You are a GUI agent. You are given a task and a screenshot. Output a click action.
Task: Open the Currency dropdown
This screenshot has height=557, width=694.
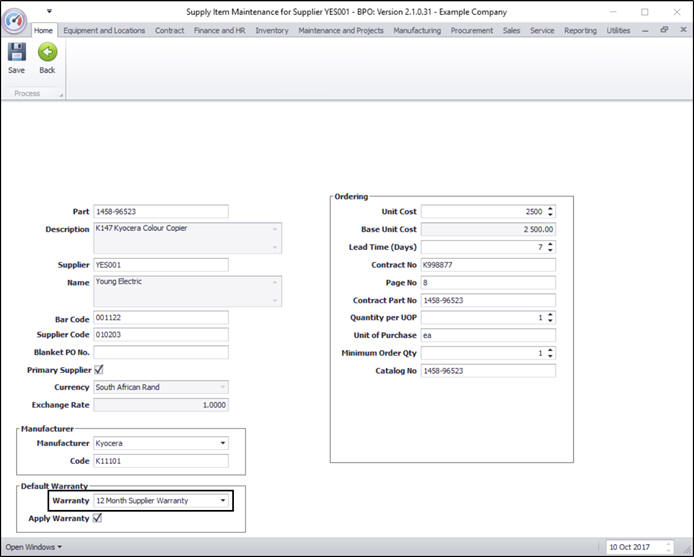[223, 387]
